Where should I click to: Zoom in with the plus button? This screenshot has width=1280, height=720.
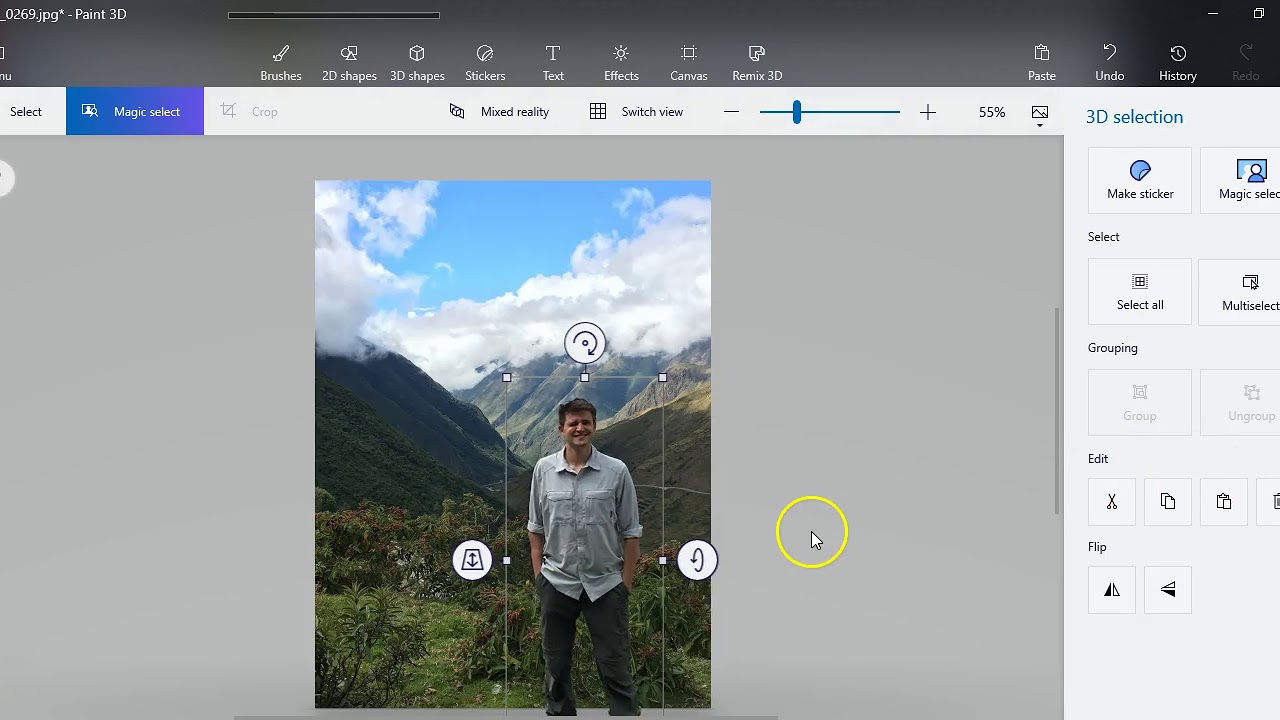[x=928, y=112]
